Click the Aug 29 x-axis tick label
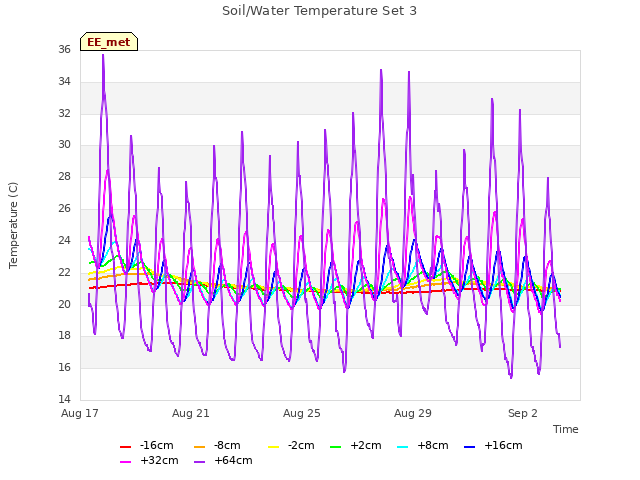The width and height of the screenshot is (640, 480). coord(413,413)
